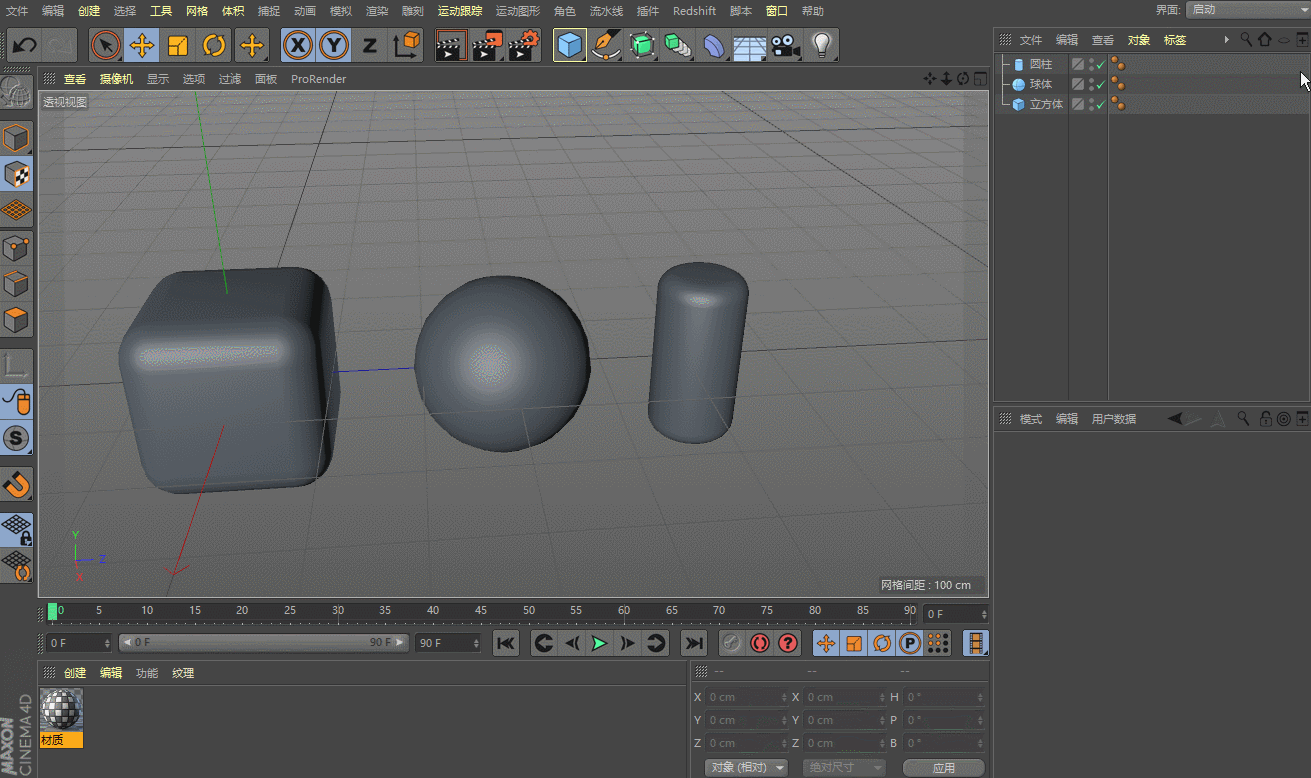Select the Move tool in top toolbar
Viewport: 1311px width, 778px height.
click(142, 45)
